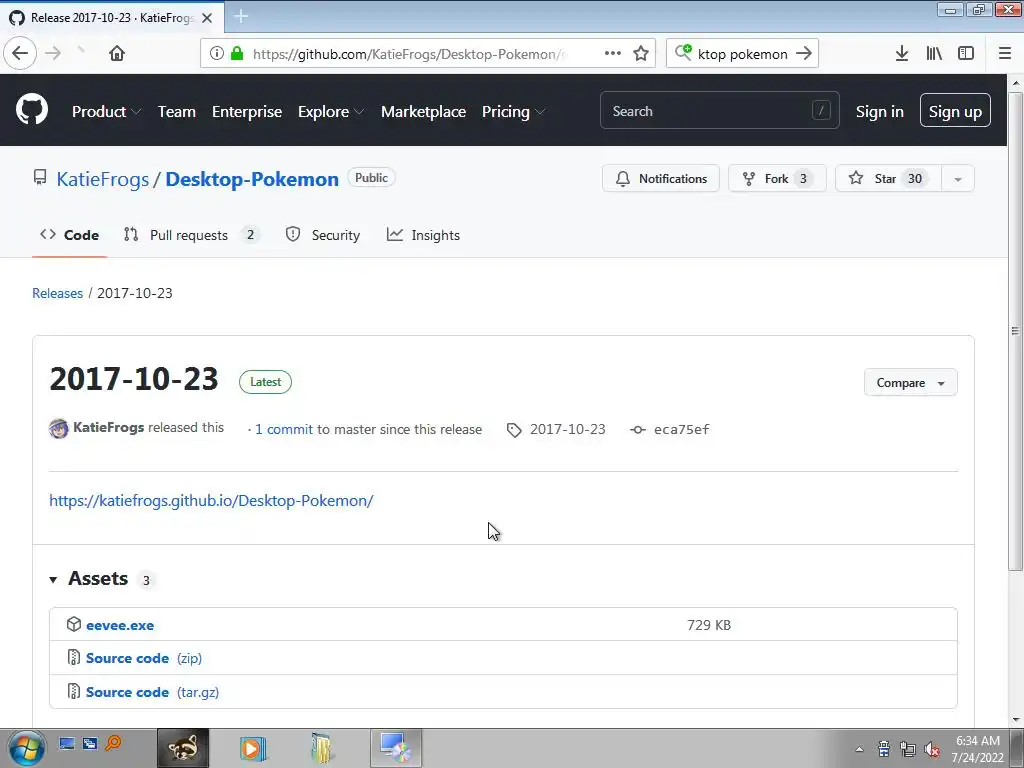Go to the Releases breadcrumb link

(x=57, y=293)
